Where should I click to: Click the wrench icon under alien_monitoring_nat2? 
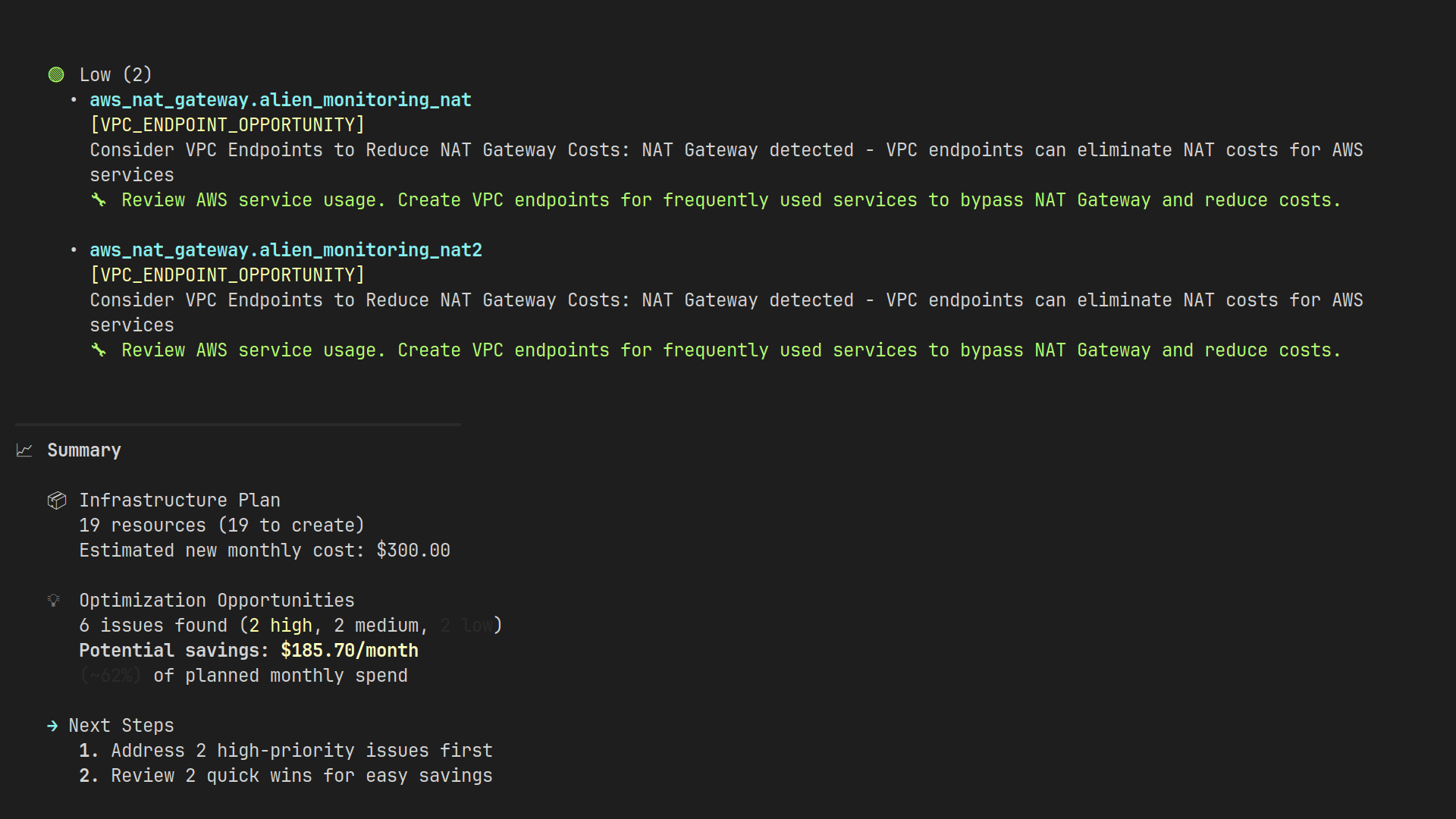coord(99,350)
